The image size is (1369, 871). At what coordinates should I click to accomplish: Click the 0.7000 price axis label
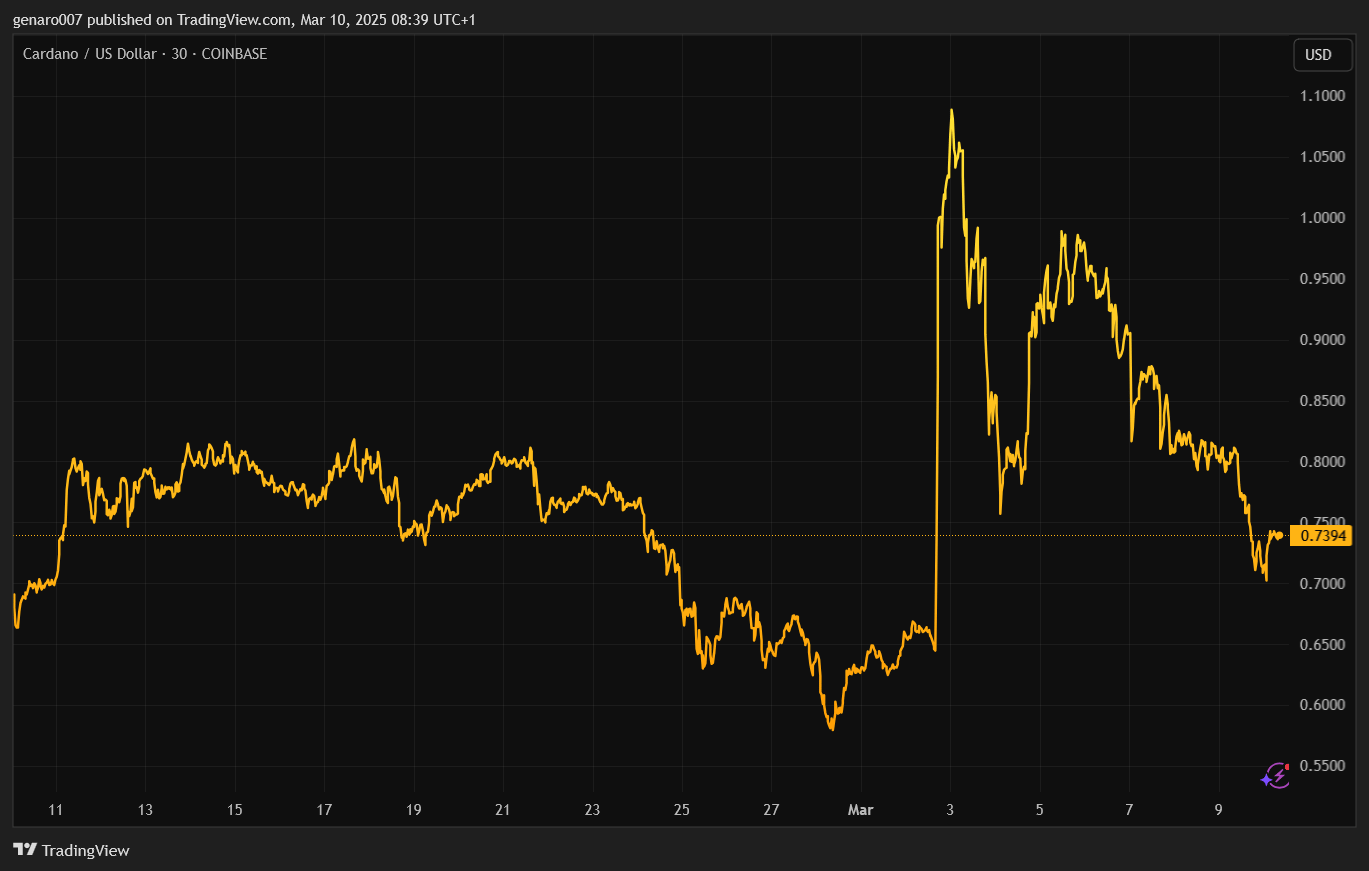[x=1322, y=584]
